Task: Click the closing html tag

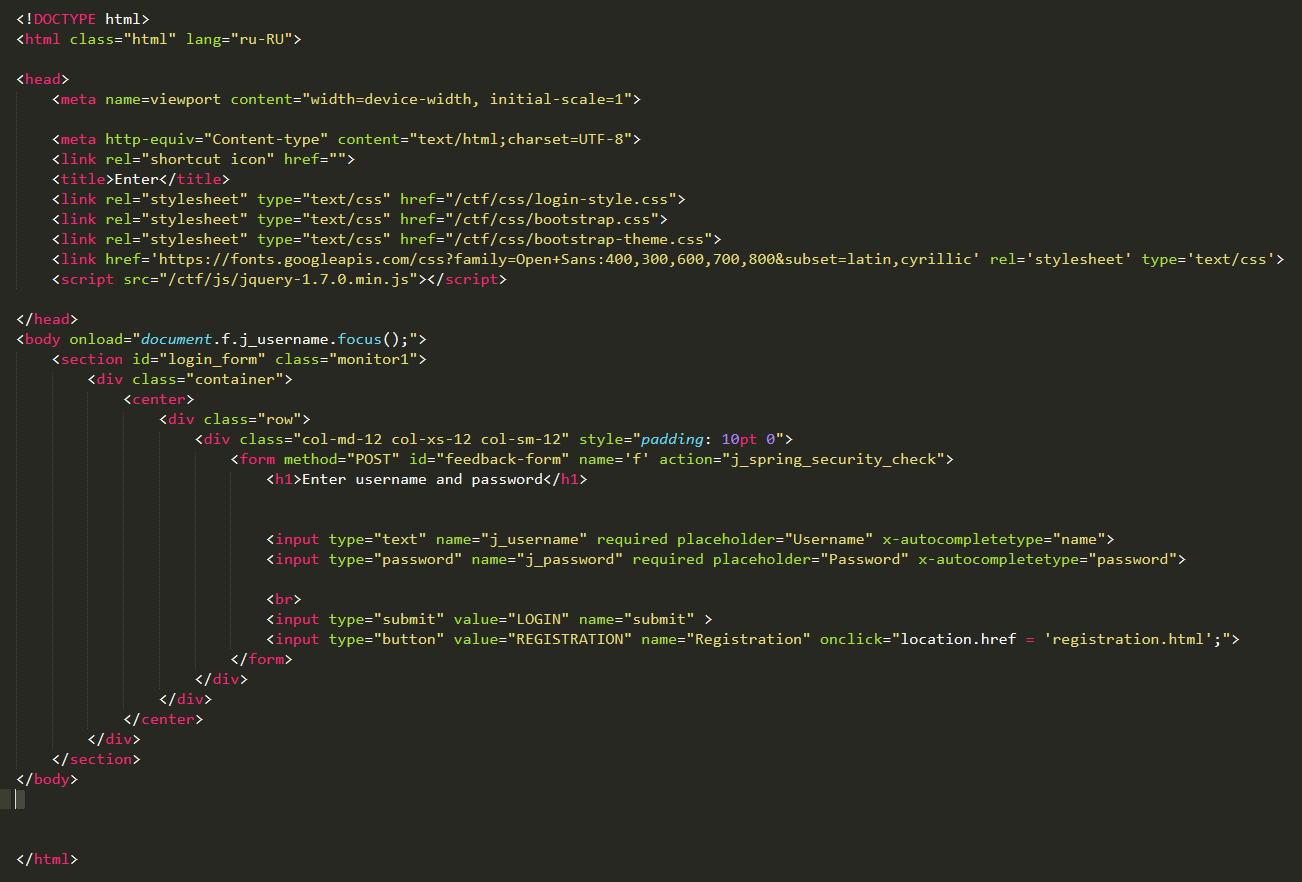Action: click(47, 859)
